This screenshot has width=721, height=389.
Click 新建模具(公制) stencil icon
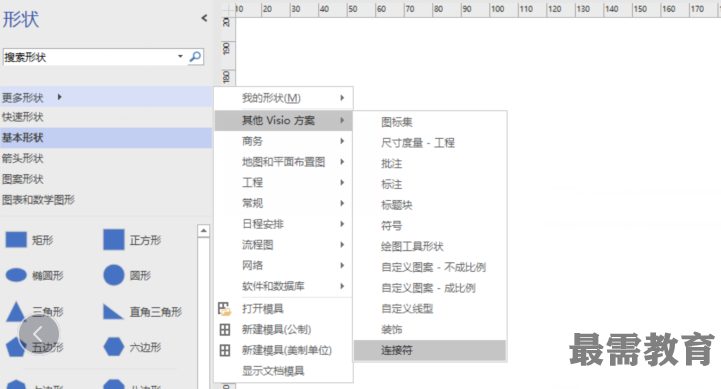tap(224, 329)
